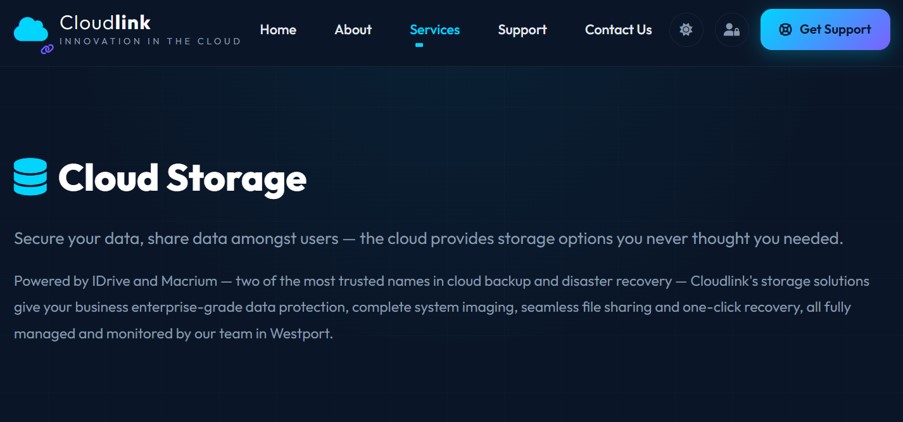Screen dimensions: 903x422
Task: Click the cyan database stack icon
Action: point(31,177)
